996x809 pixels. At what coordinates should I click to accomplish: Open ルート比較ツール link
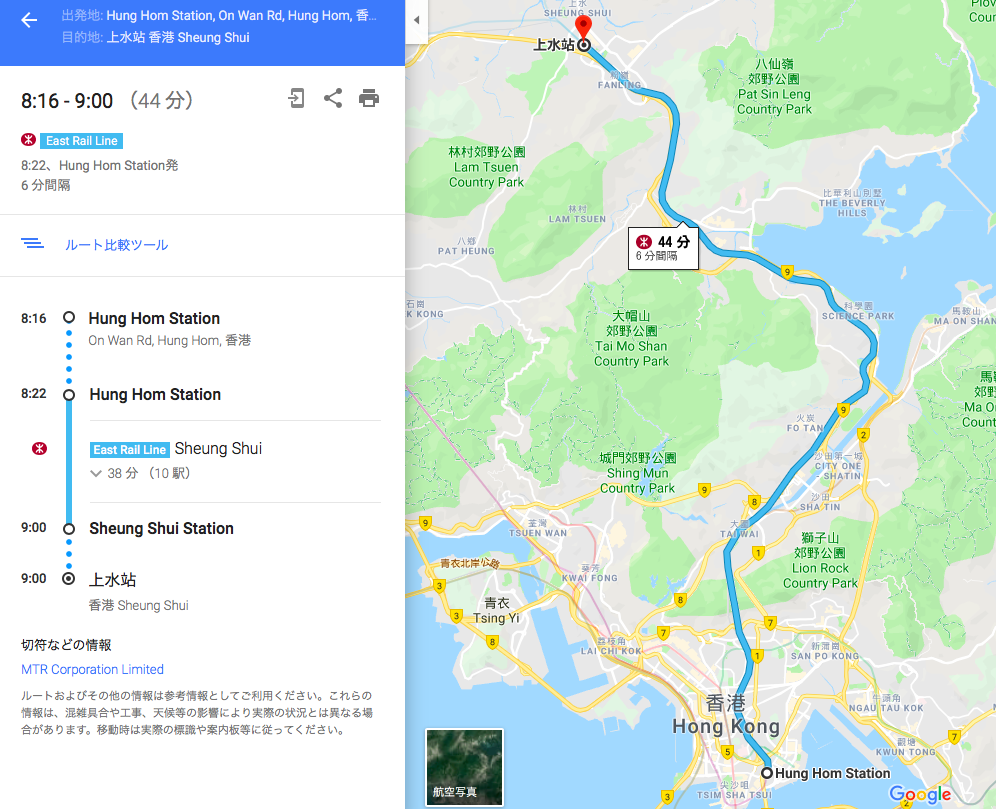pyautogui.click(x=116, y=245)
